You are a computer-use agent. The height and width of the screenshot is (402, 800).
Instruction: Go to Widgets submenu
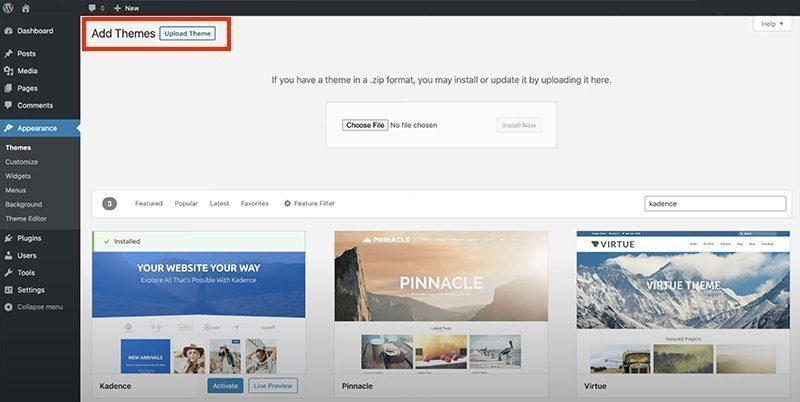[18, 176]
